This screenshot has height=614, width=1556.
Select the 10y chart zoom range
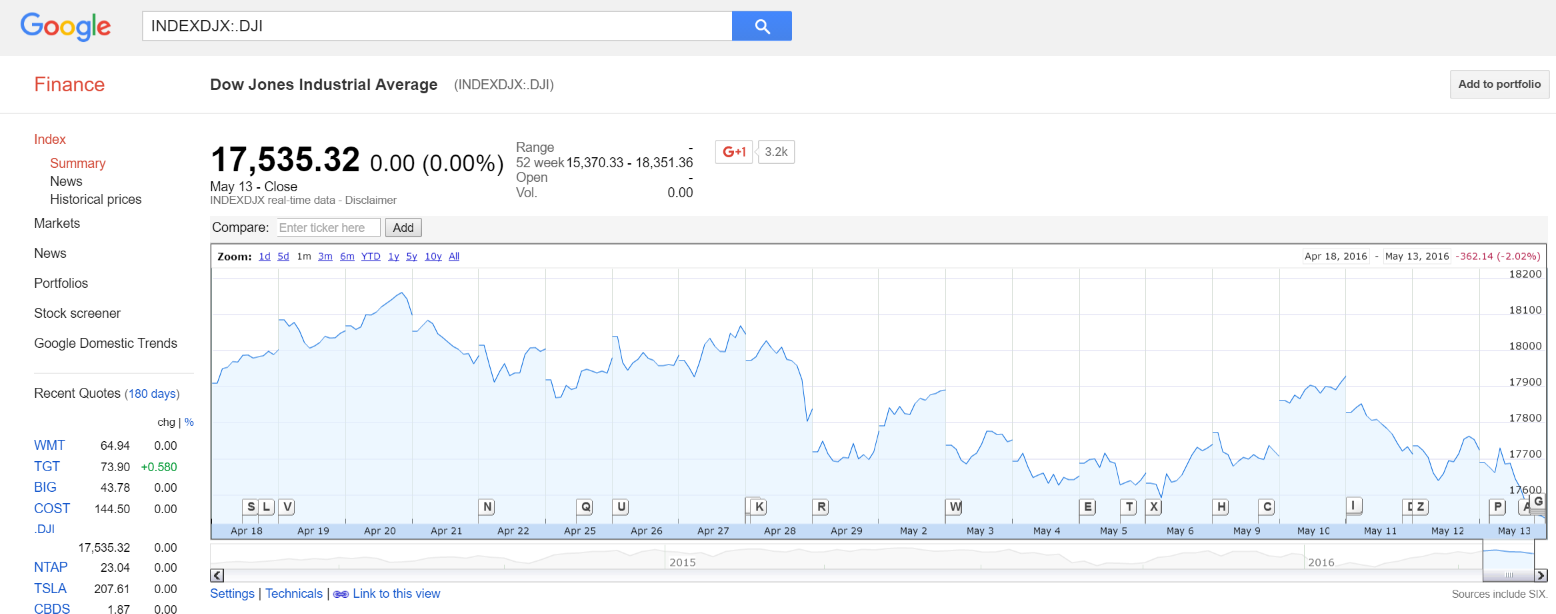click(x=433, y=257)
